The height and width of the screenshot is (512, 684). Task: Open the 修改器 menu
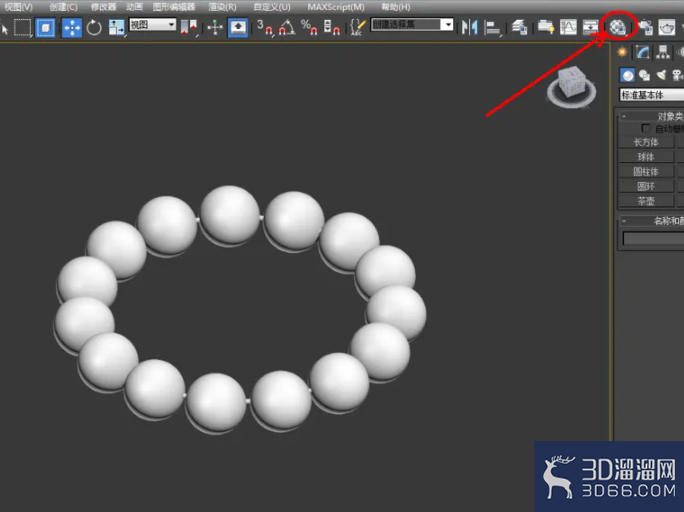(103, 7)
